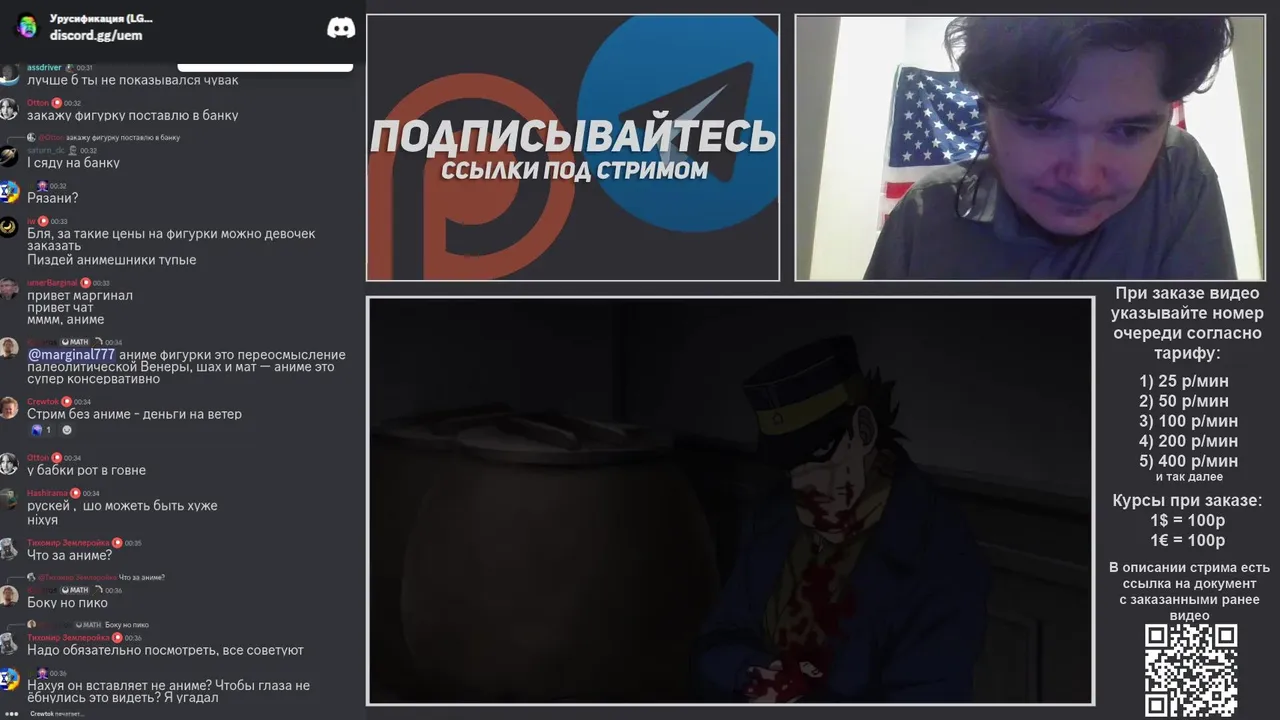Click message line 'привет чат'
This screenshot has width=1280, height=720.
point(60,308)
